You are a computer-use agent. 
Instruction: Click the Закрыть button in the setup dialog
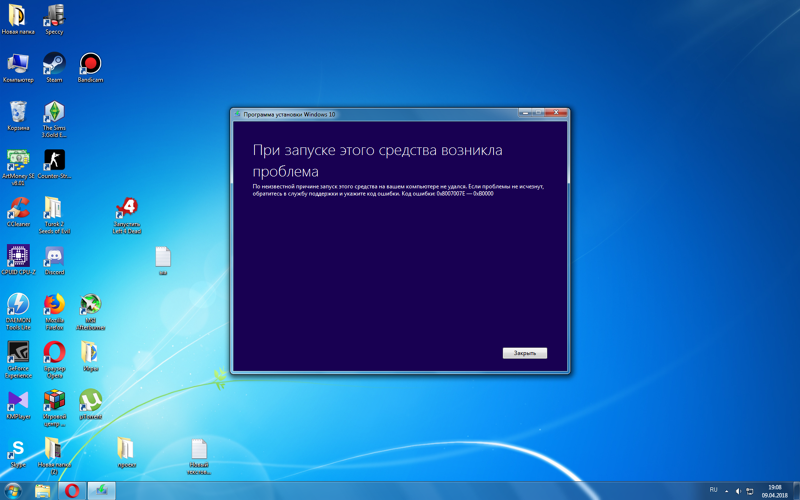click(x=524, y=353)
